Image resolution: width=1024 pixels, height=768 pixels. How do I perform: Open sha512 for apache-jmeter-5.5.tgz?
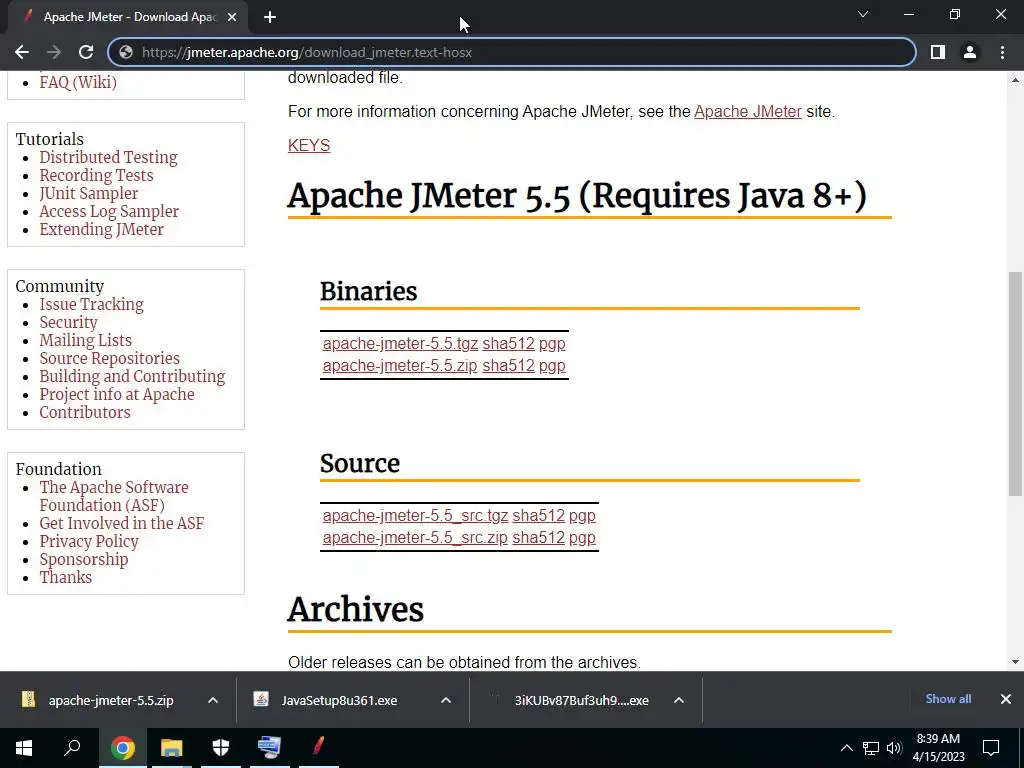click(508, 344)
